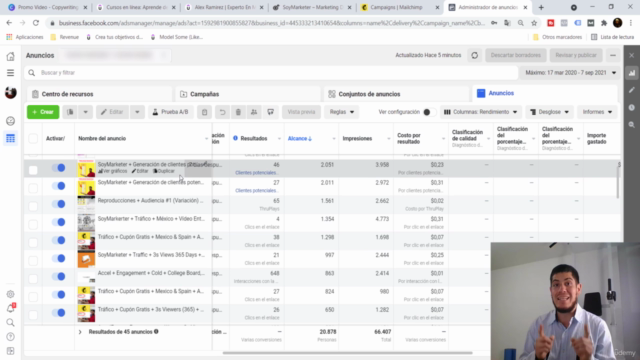Open the Reglas dropdown
The height and width of the screenshot is (360, 640).
pos(342,112)
